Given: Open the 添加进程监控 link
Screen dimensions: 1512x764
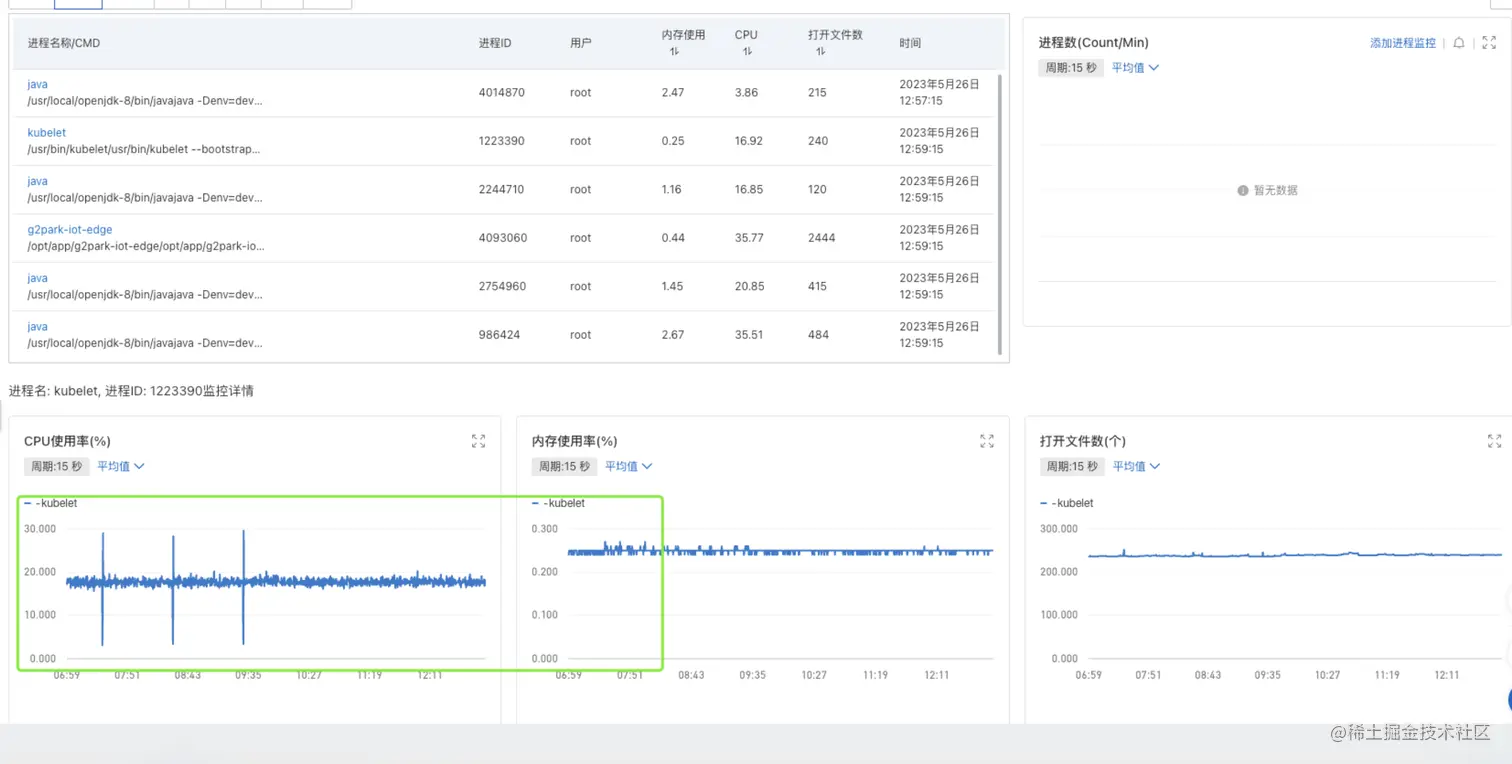Looking at the screenshot, I should [1403, 43].
